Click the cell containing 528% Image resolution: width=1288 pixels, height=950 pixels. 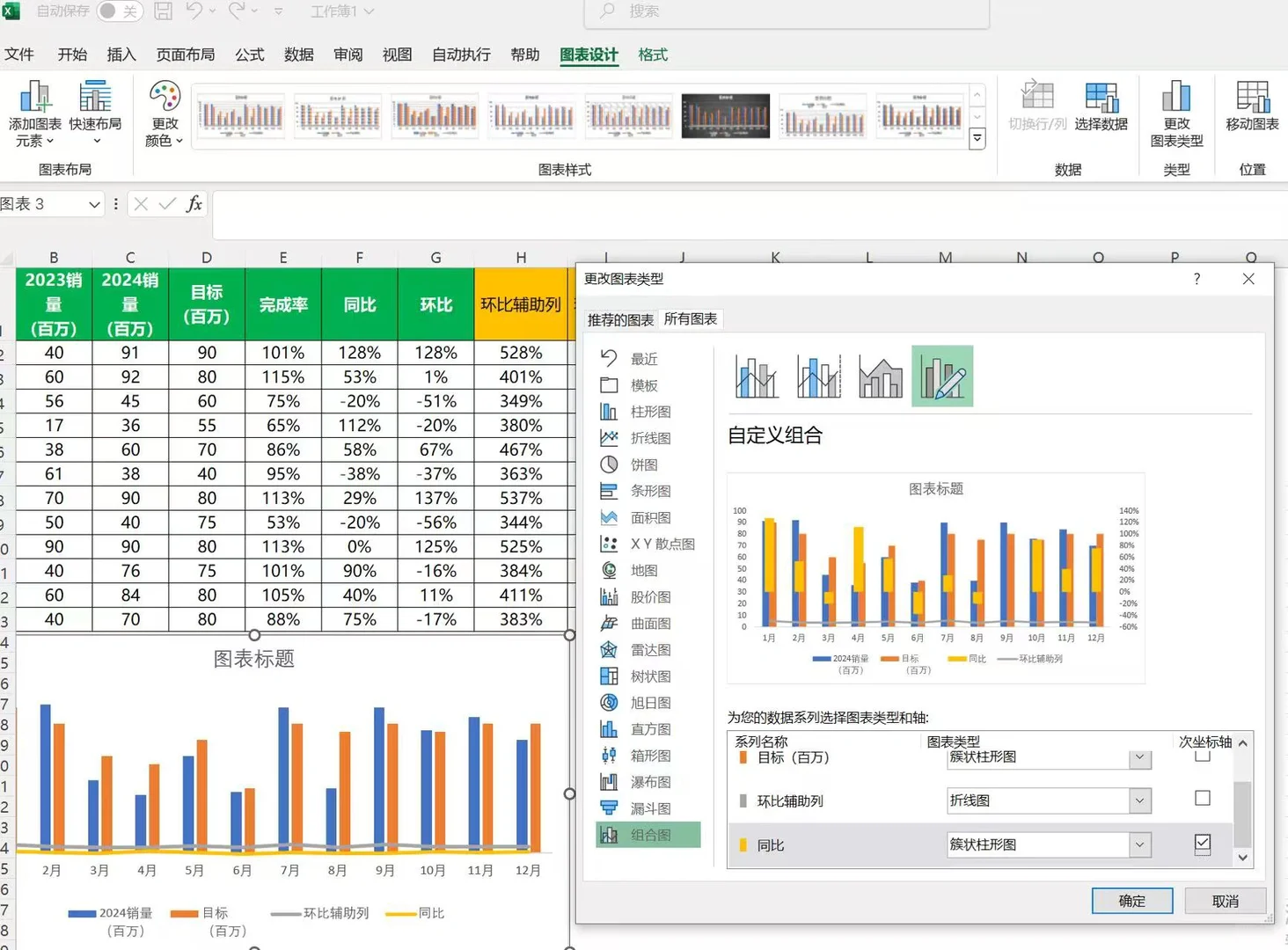[x=521, y=353]
